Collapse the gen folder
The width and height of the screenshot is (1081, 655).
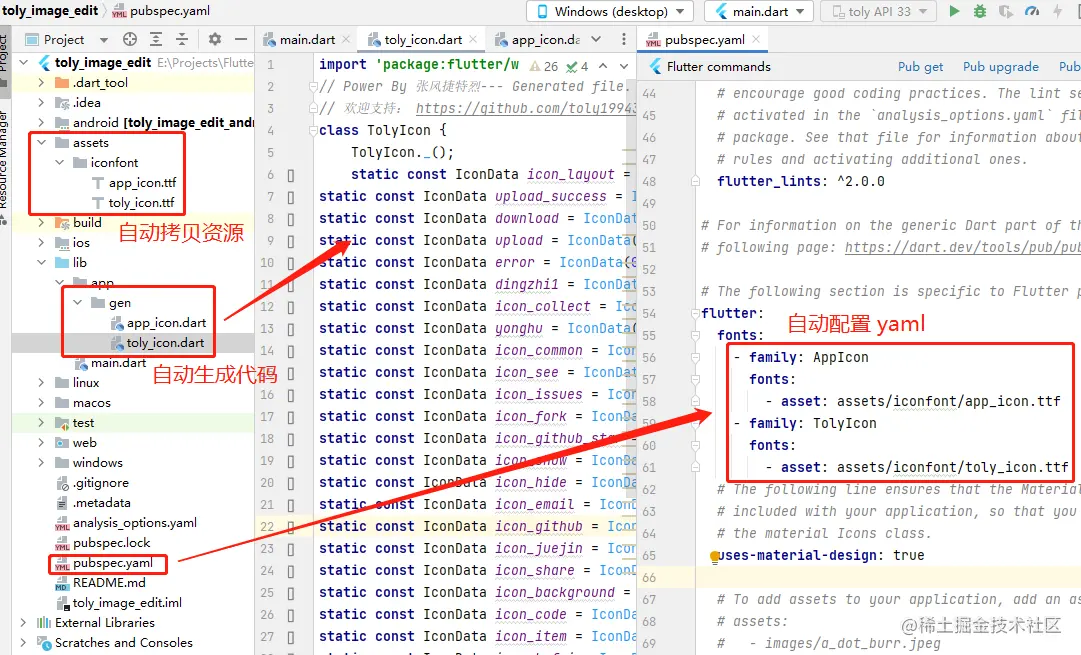click(78, 303)
